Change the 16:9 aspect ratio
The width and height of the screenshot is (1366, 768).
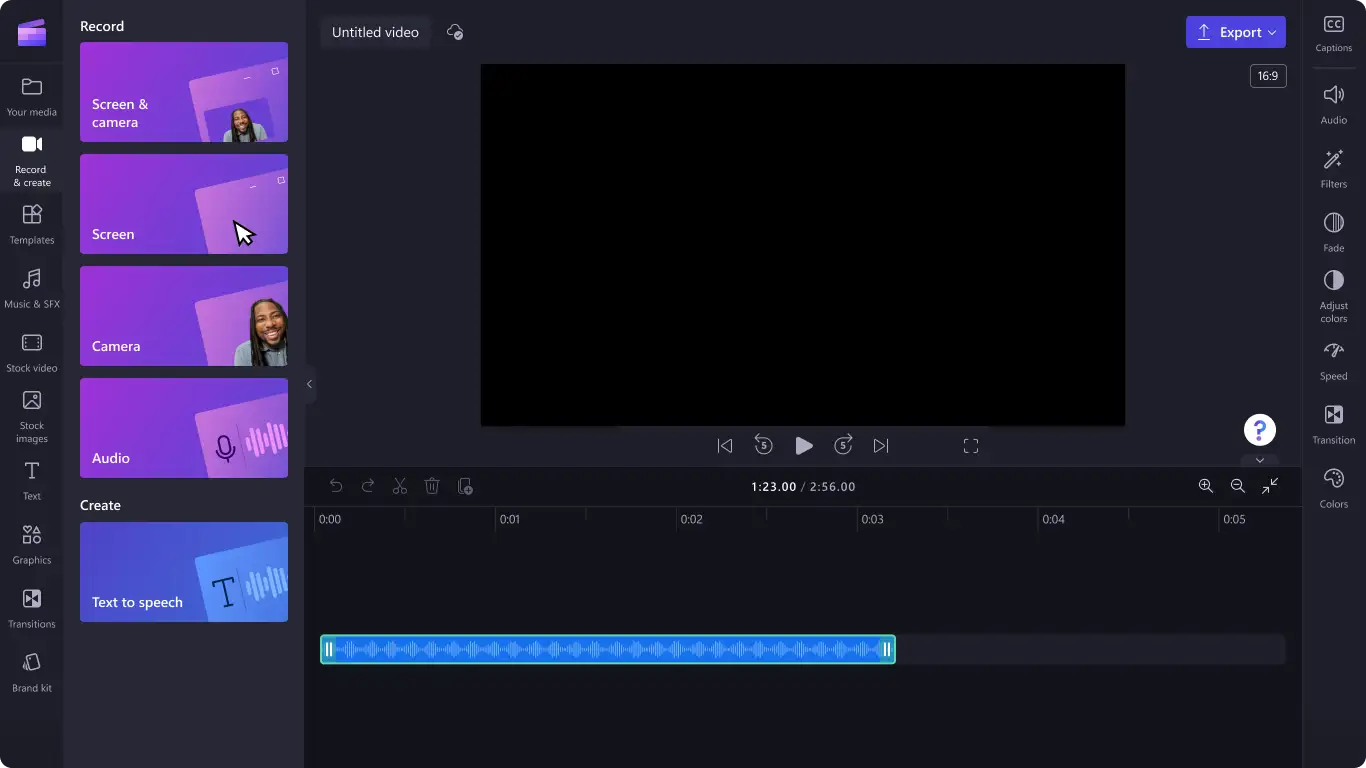(1268, 76)
